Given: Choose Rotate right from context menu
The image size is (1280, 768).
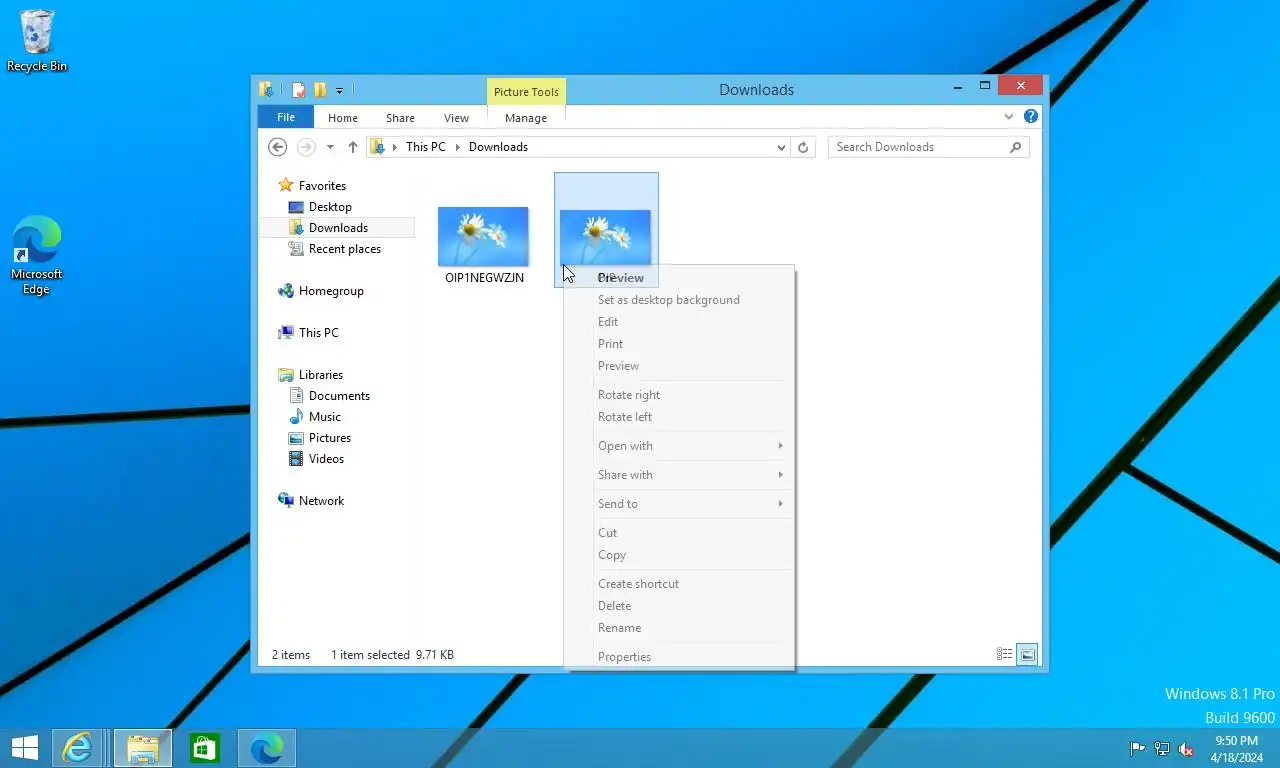Looking at the screenshot, I should pyautogui.click(x=629, y=395).
